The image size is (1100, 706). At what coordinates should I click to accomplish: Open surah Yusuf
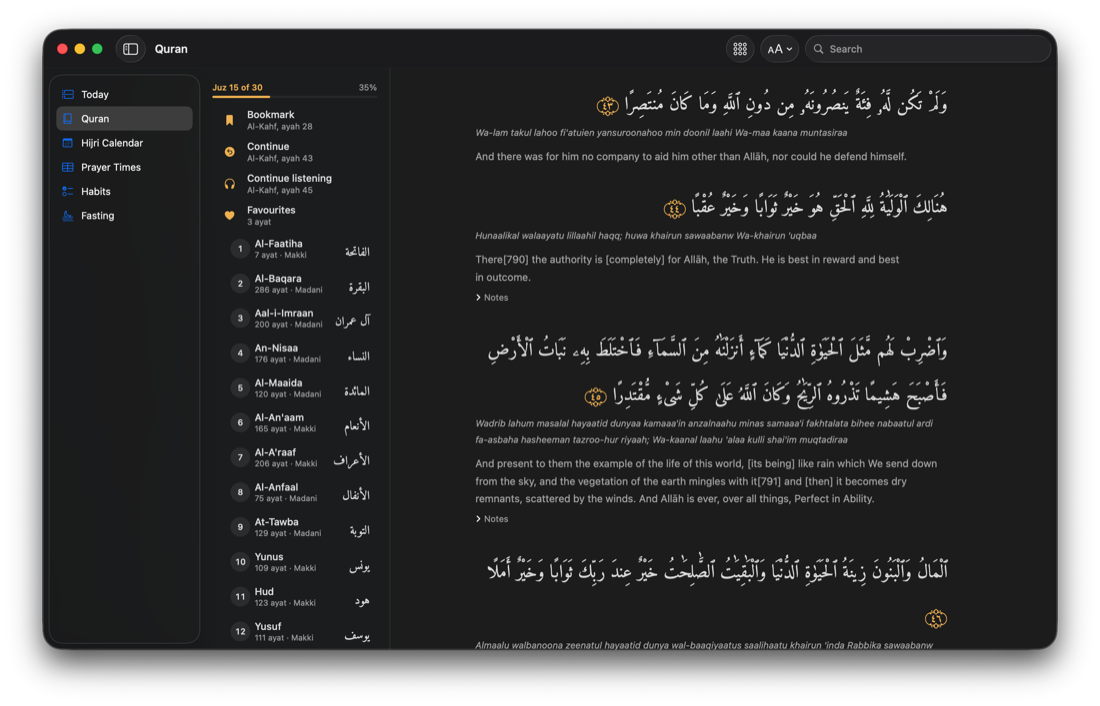(300, 631)
